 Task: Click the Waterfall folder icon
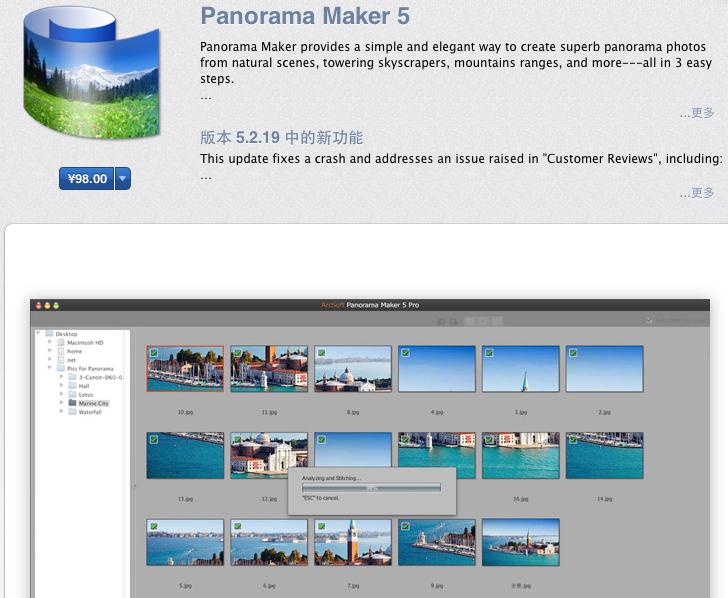[x=72, y=412]
